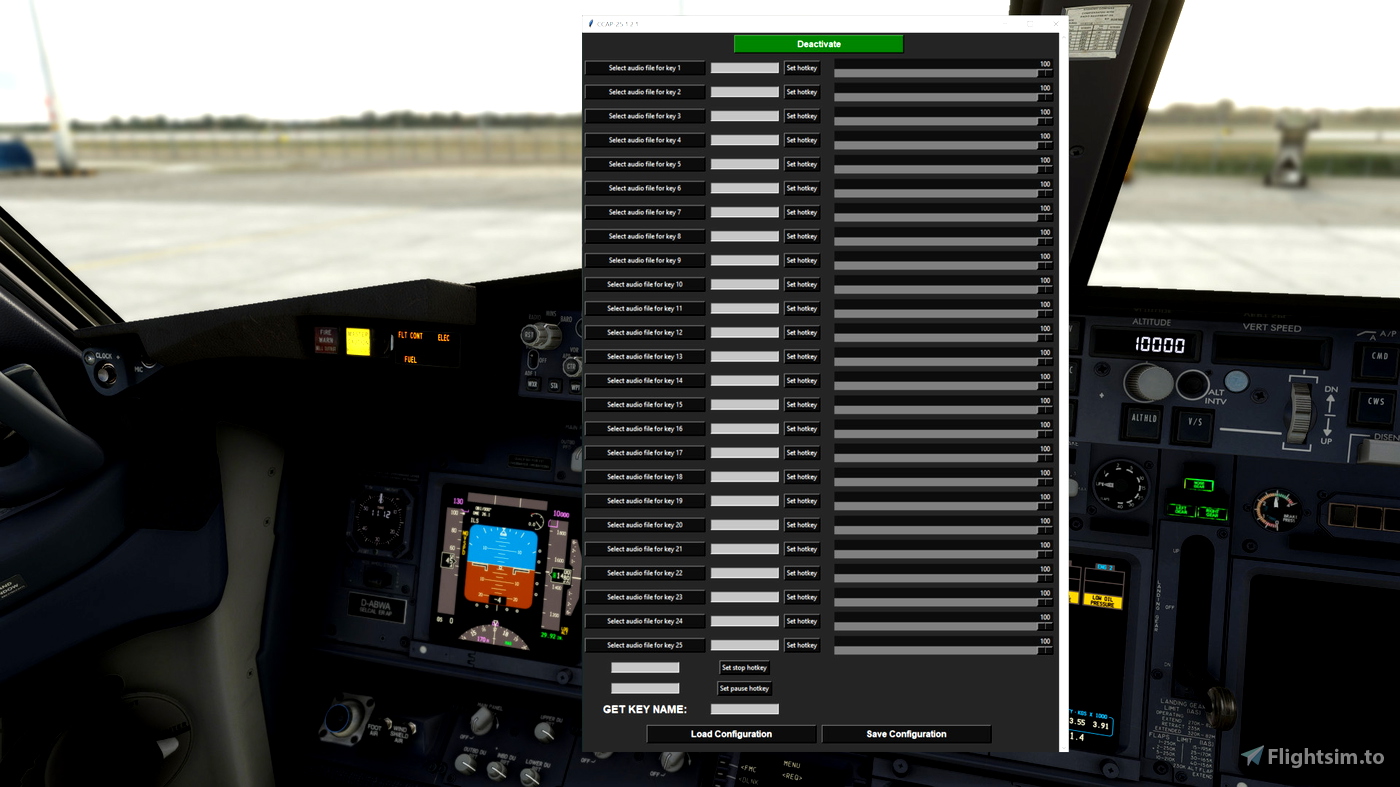1400x787 pixels.
Task: Focus the GET KEY NAME input field
Action: click(745, 709)
